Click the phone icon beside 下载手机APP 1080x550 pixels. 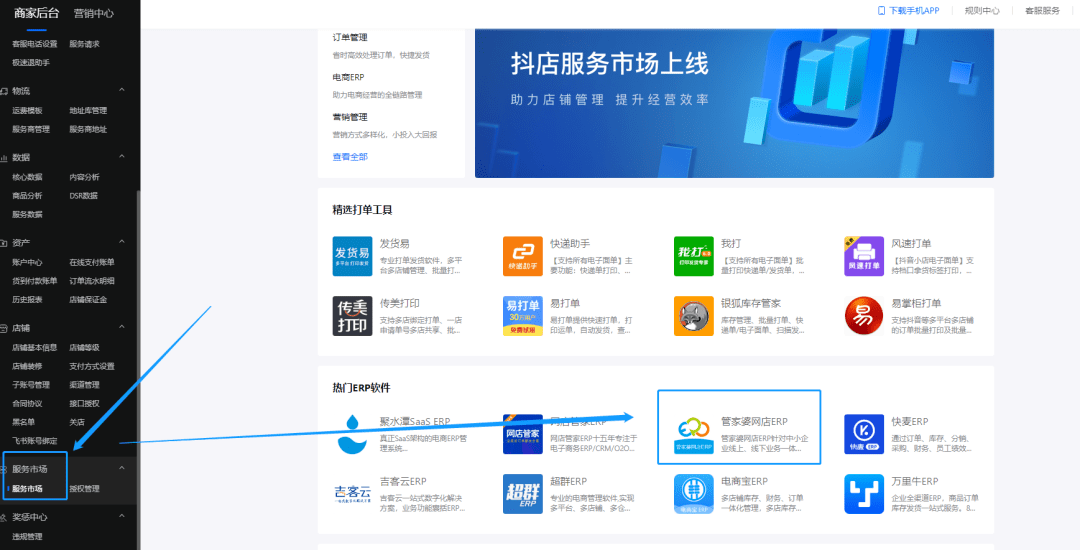pyautogui.click(x=881, y=10)
